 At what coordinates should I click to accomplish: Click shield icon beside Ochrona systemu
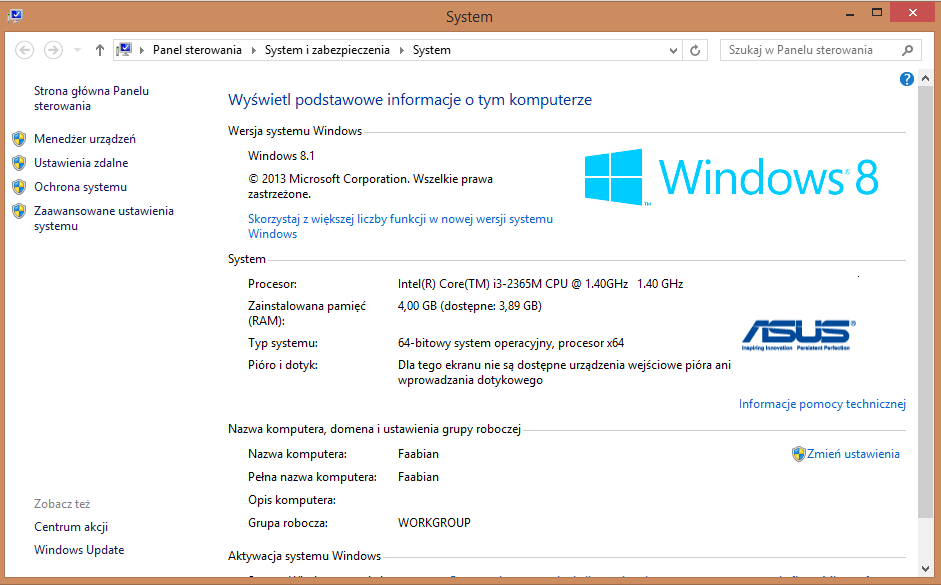click(x=19, y=187)
